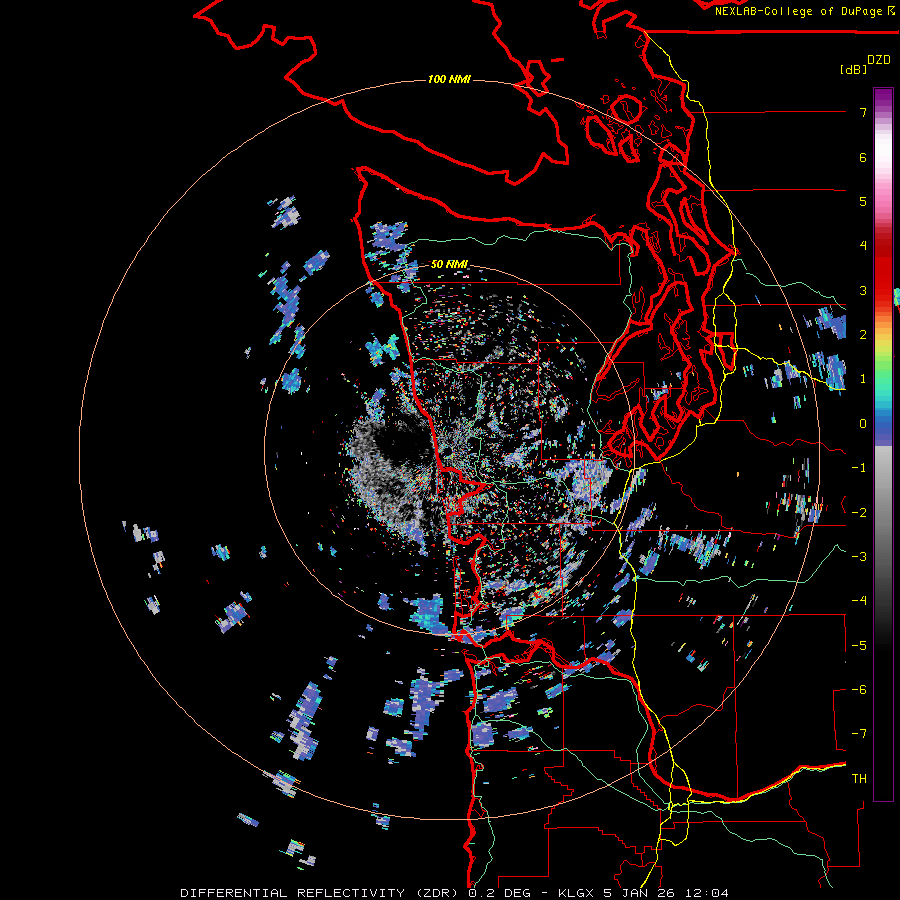The image size is (900, 900).
Task: Click the -3 value on color scale
Action: [859, 556]
